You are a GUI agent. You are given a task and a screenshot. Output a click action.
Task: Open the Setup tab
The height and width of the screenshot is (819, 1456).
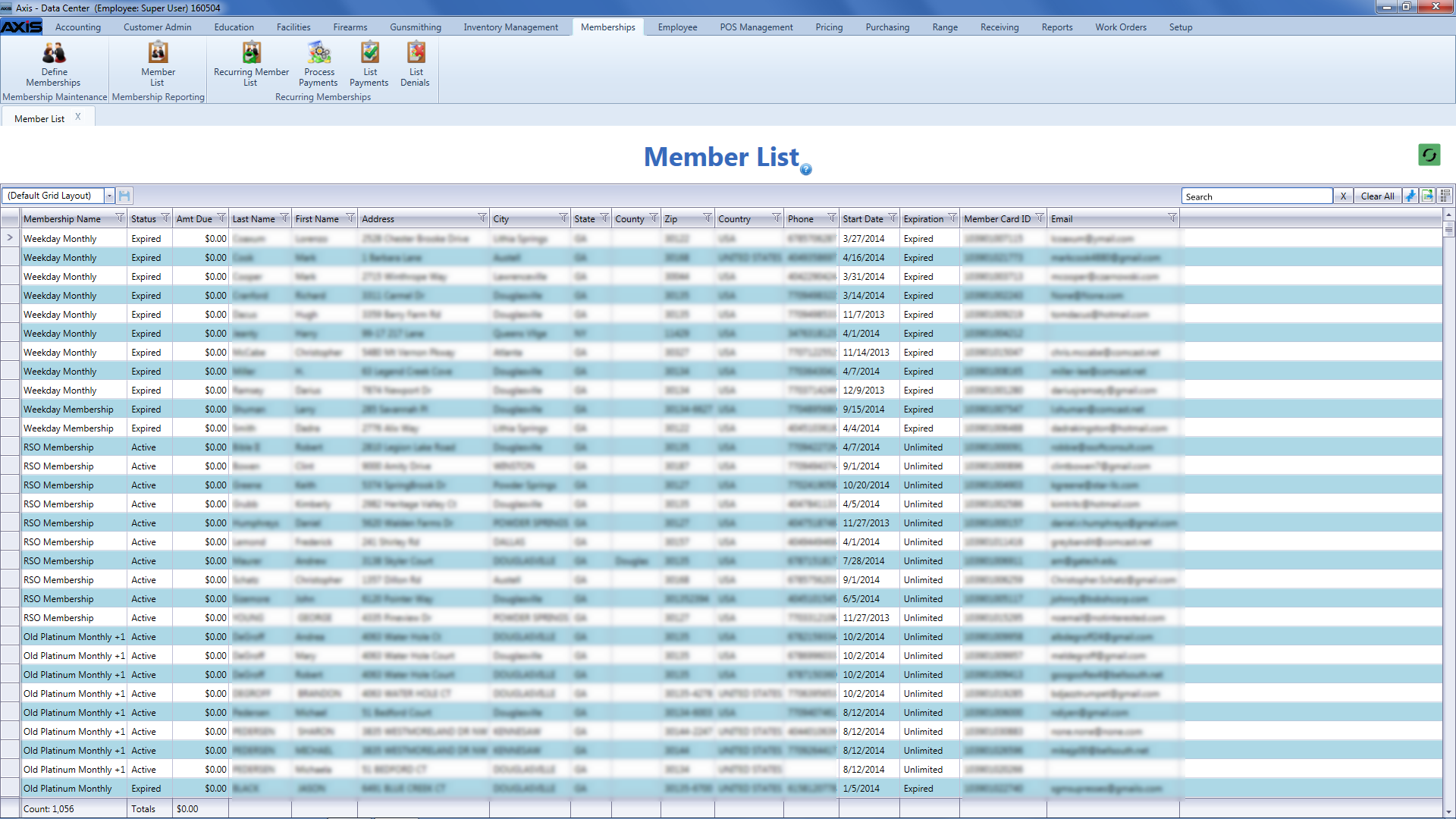pos(1181,27)
